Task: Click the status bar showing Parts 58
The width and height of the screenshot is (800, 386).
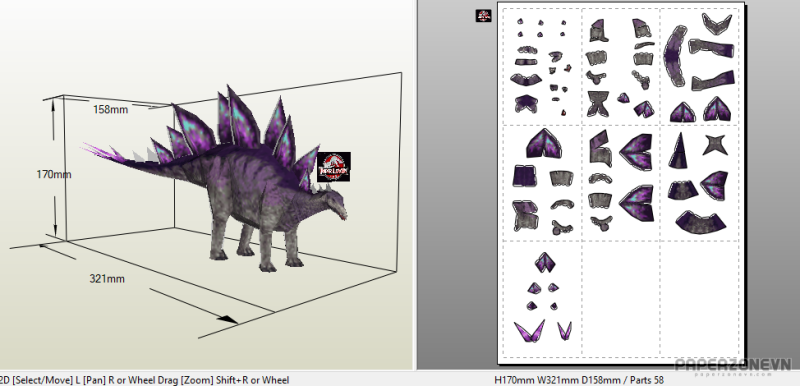Action: (x=579, y=380)
